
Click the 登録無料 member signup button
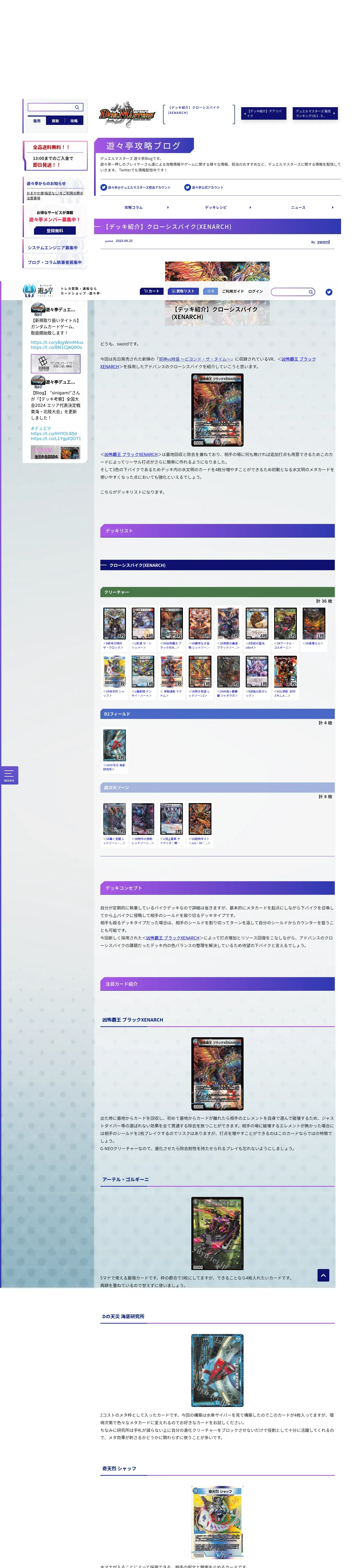tap(55, 231)
